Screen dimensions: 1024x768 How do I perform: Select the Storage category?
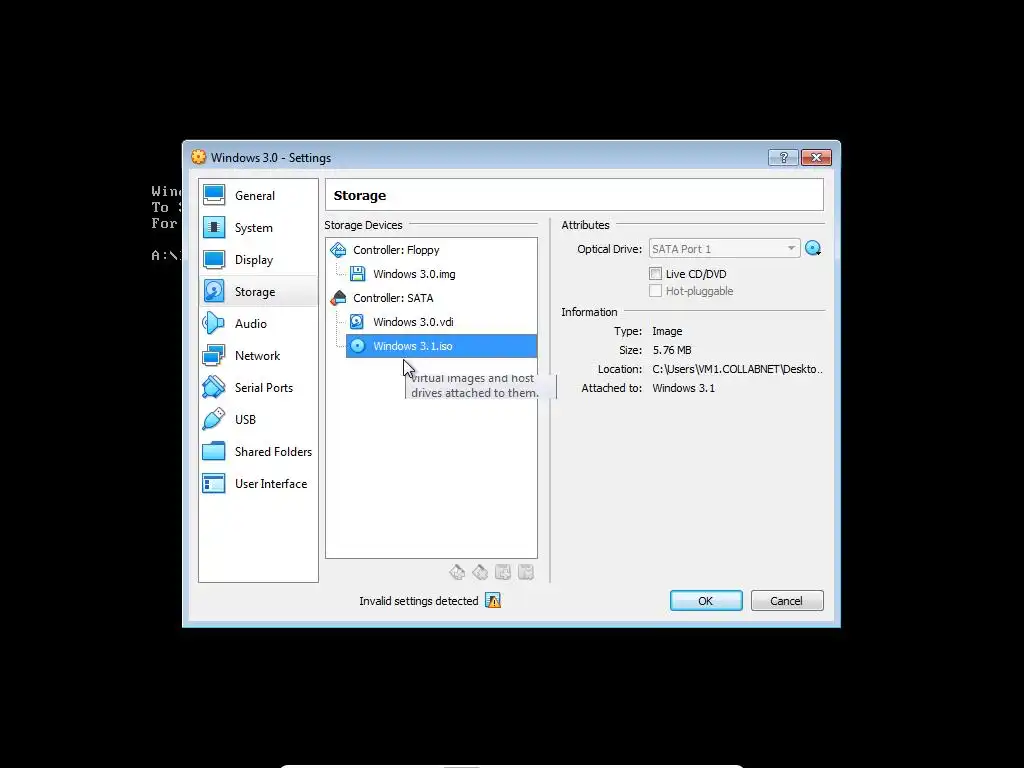(258, 291)
